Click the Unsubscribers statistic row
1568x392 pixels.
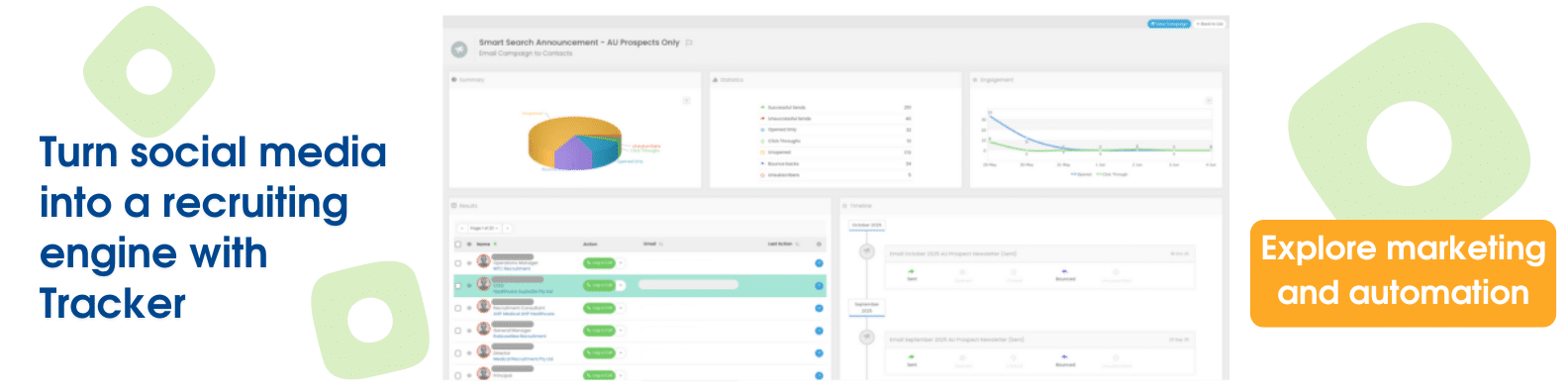(x=836, y=175)
